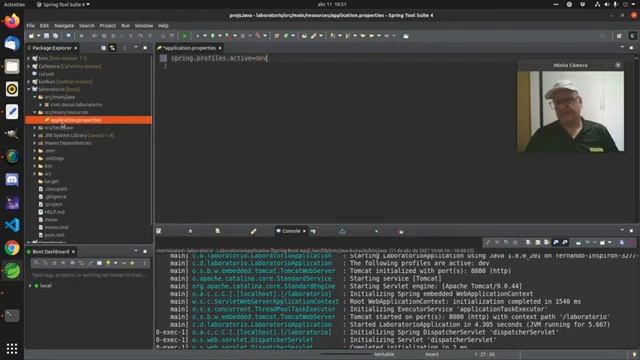Image resolution: width=640 pixels, height=360 pixels.
Task: Collapse the src/main/java folder
Action: (35, 97)
